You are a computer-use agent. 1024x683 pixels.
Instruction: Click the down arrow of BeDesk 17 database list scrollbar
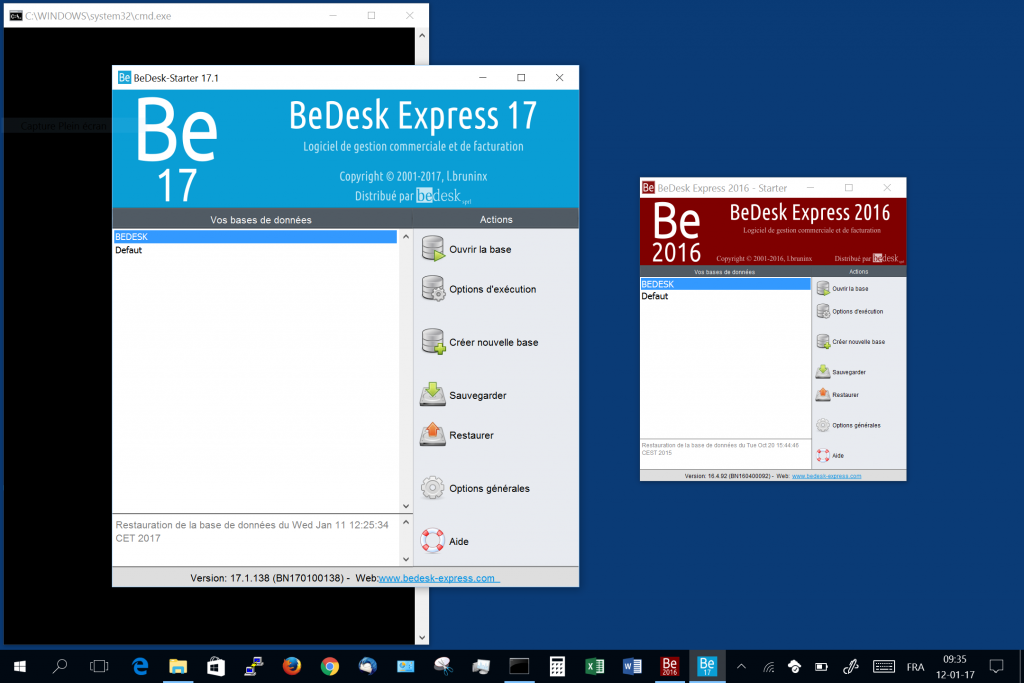point(406,506)
